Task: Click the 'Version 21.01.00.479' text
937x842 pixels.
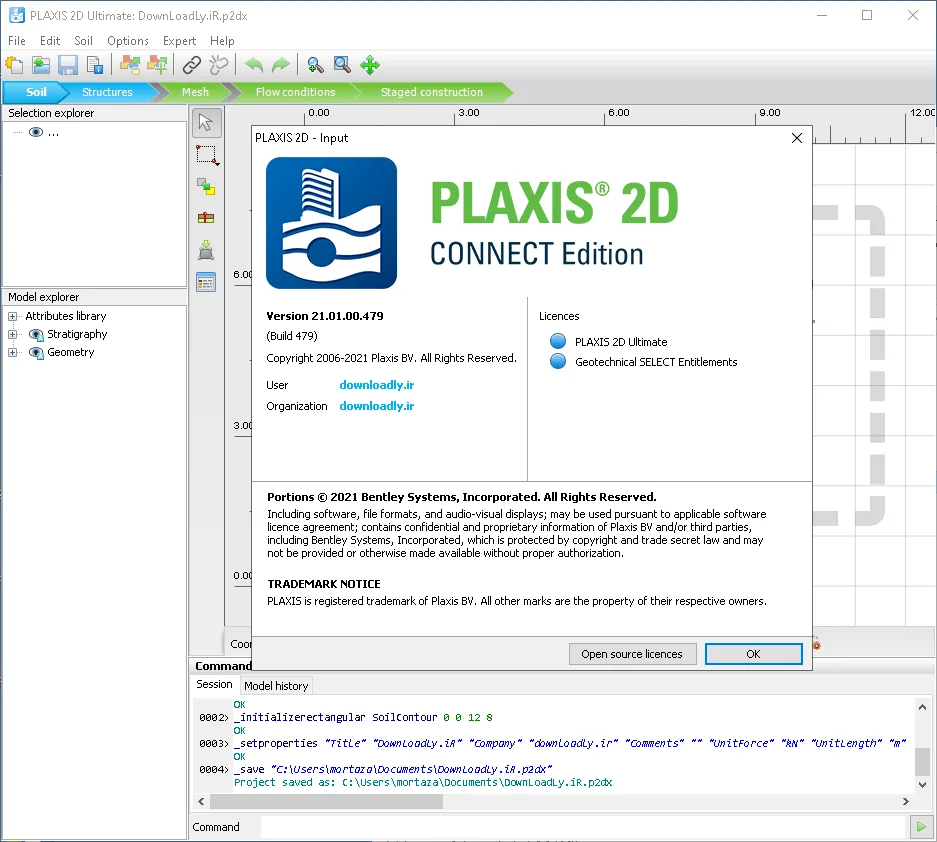Action: point(325,316)
